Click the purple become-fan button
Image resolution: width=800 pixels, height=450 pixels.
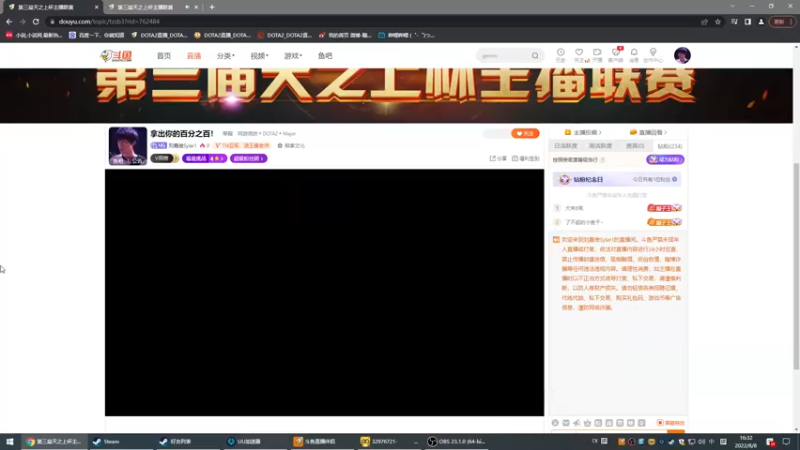pos(665,160)
